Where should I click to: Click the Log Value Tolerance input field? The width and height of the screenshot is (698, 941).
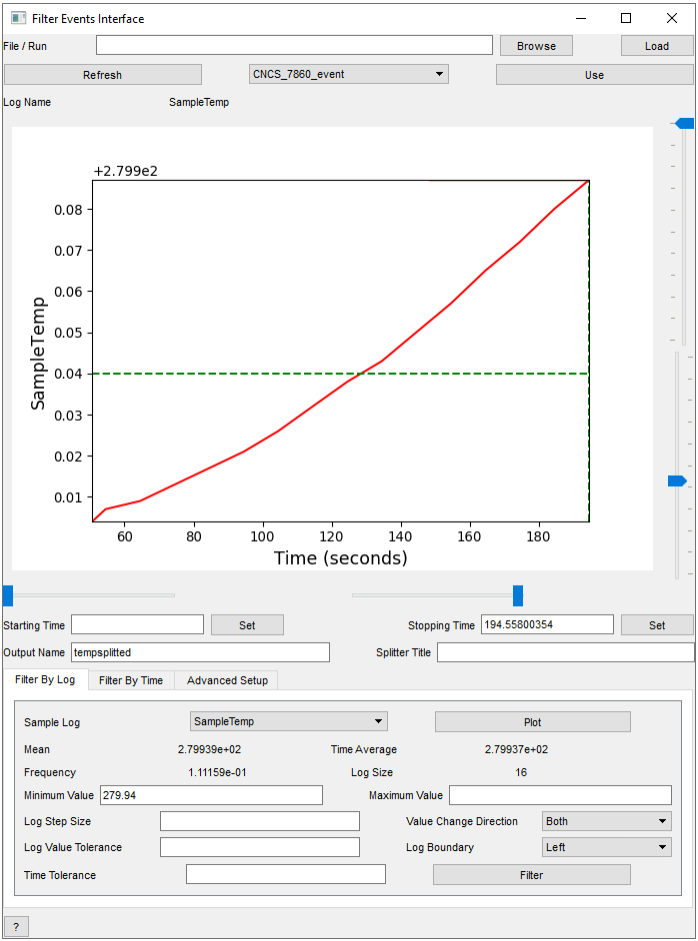(260, 847)
